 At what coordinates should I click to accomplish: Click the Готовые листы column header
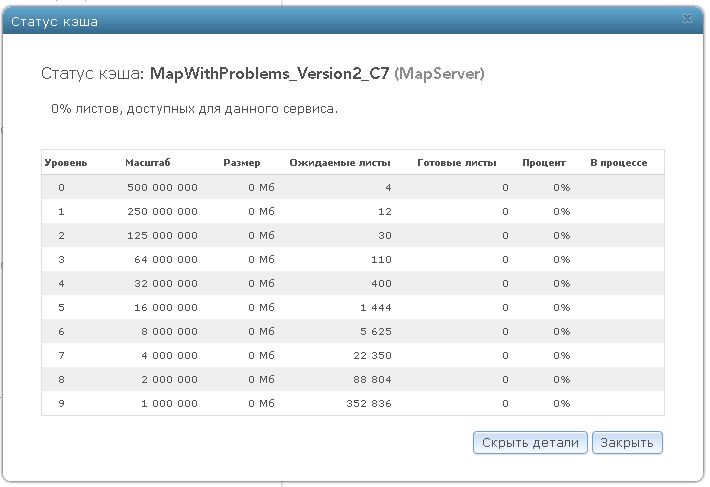click(457, 162)
